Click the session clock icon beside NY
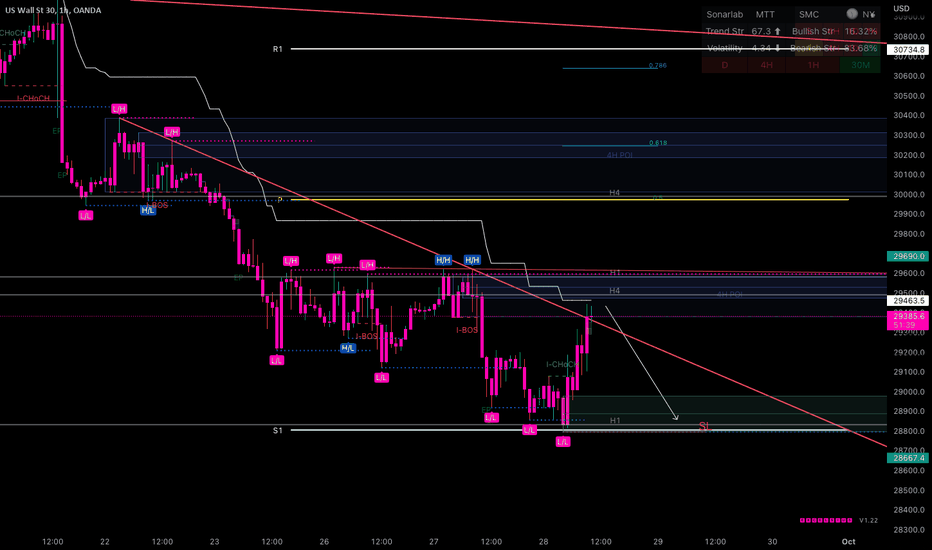This screenshot has width=932, height=550. (852, 14)
